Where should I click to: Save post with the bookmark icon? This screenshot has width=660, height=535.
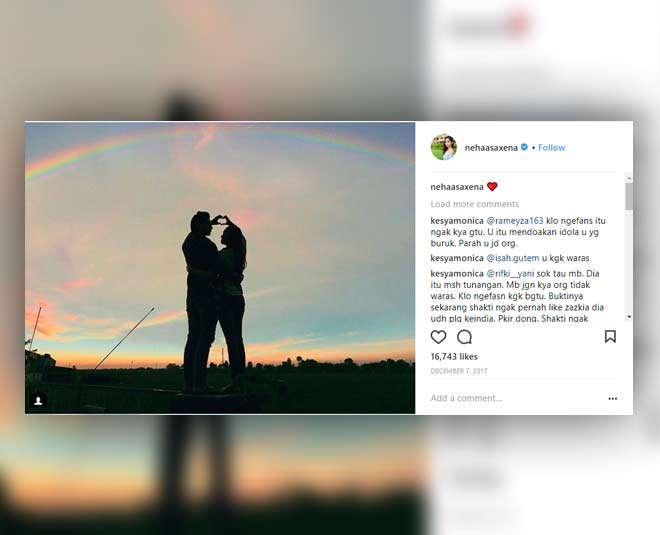pyautogui.click(x=610, y=336)
